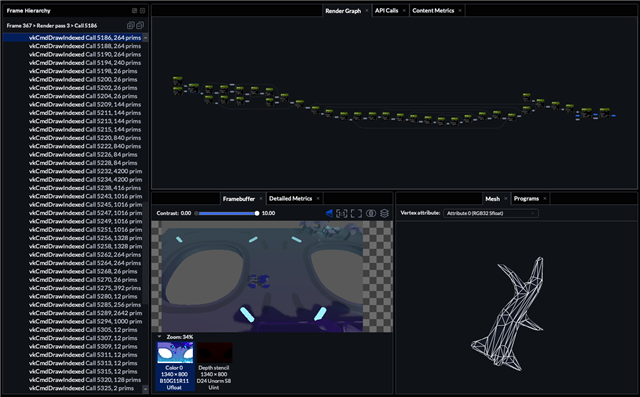640x397 pixels.
Task: Click the overlapping circles overdraw icon
Action: point(371,213)
